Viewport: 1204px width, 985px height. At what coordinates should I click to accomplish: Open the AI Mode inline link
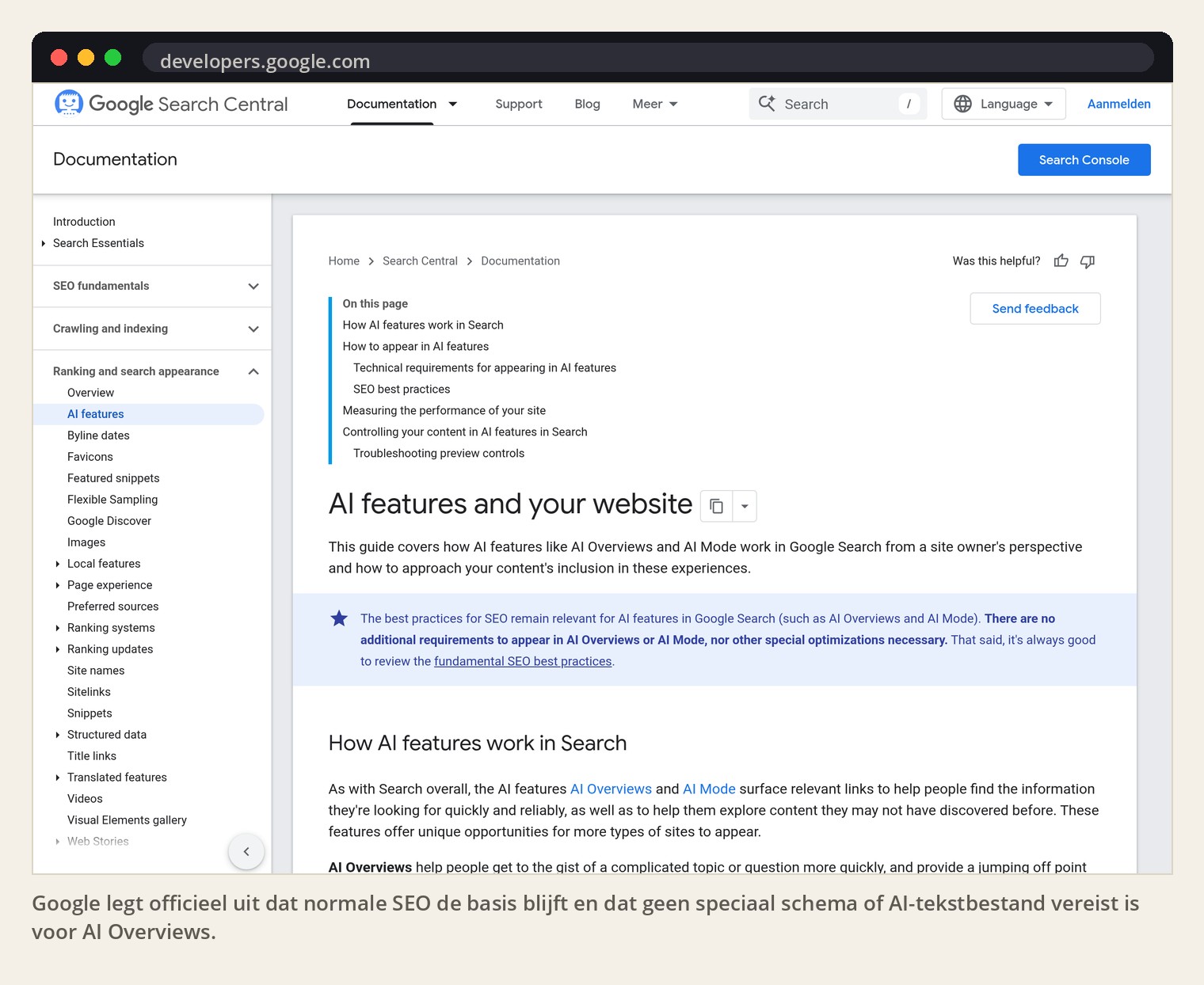(709, 789)
